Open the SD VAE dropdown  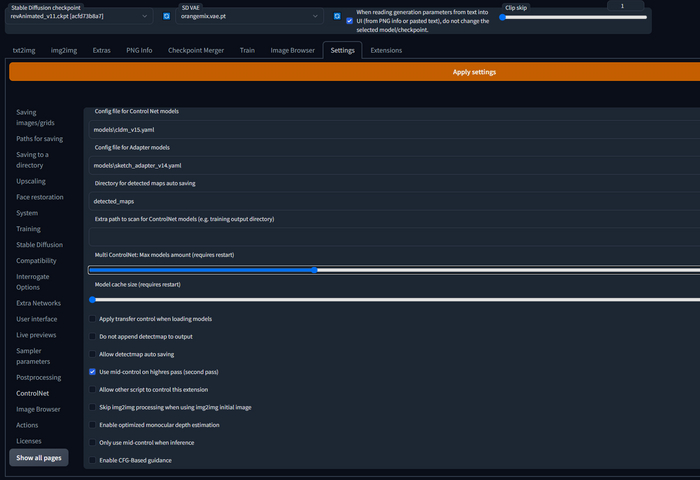point(250,17)
